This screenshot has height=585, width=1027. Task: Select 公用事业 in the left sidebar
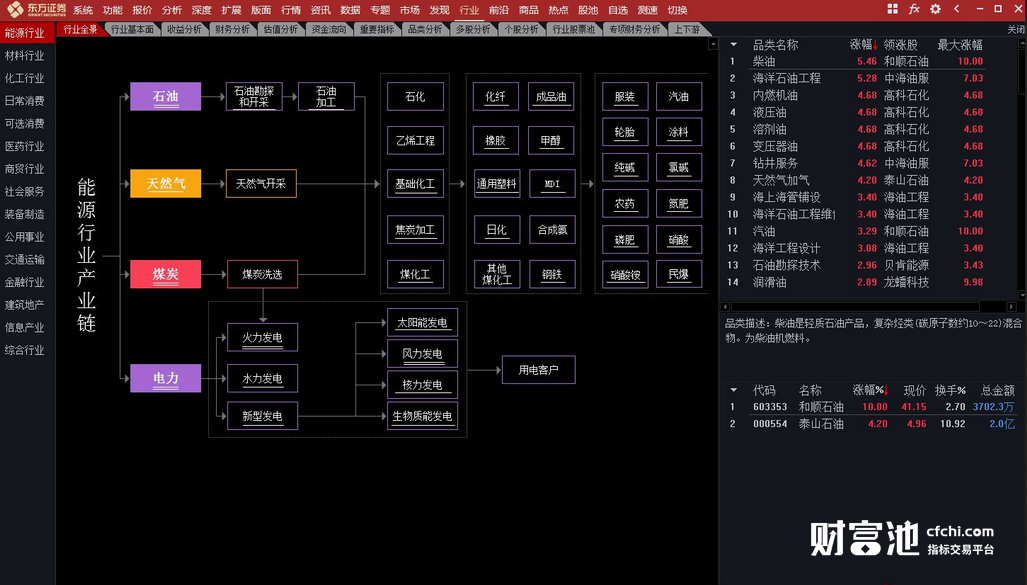pos(24,237)
